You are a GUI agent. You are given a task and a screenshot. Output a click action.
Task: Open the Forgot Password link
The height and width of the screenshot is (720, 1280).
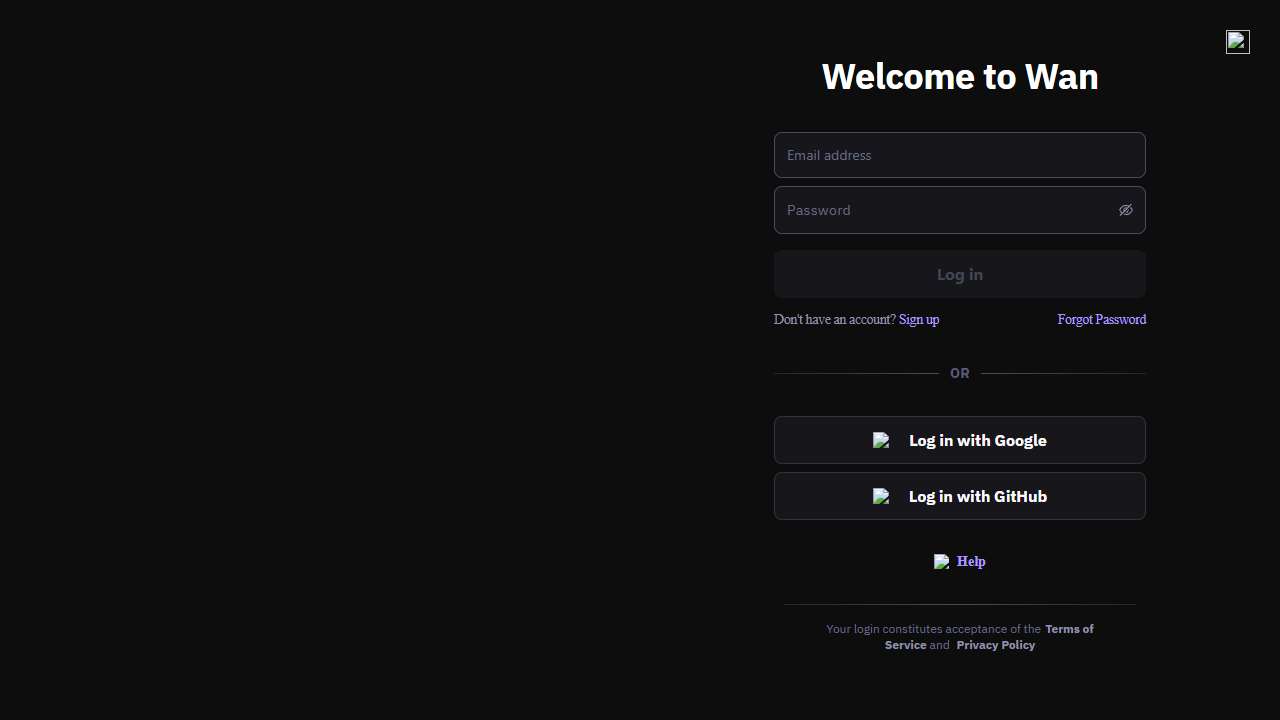[1101, 320]
